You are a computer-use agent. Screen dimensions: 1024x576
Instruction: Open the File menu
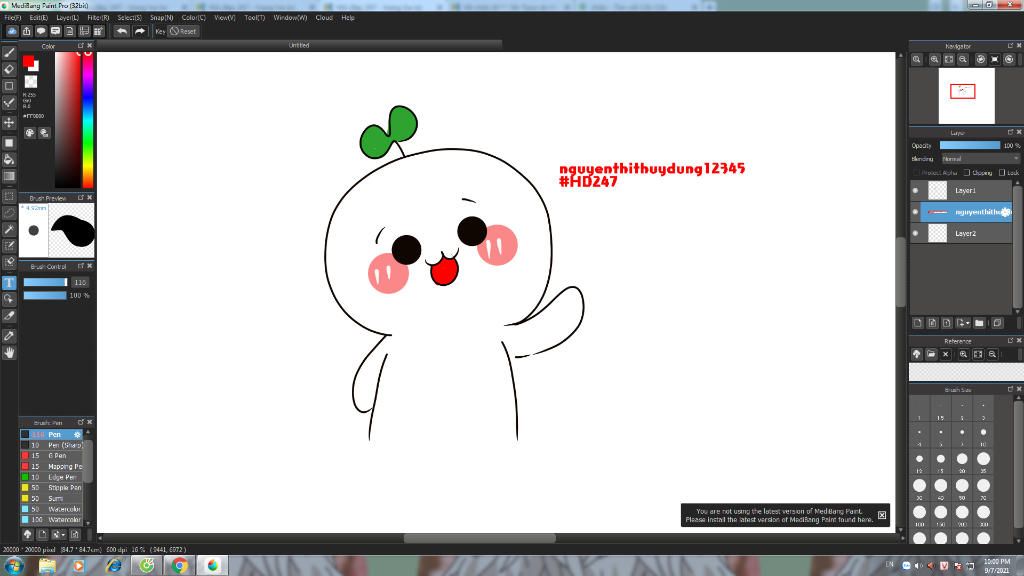coord(13,18)
